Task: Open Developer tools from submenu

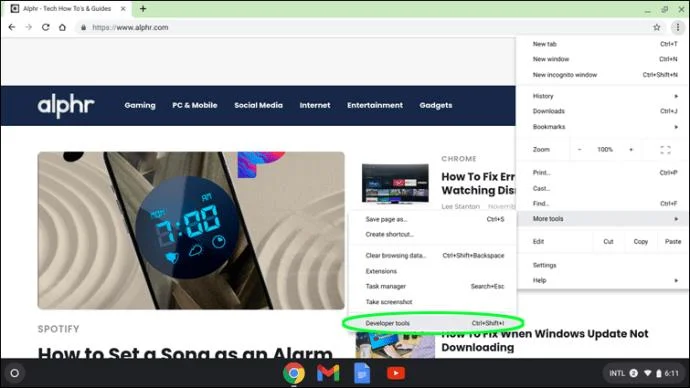Action: coord(433,323)
